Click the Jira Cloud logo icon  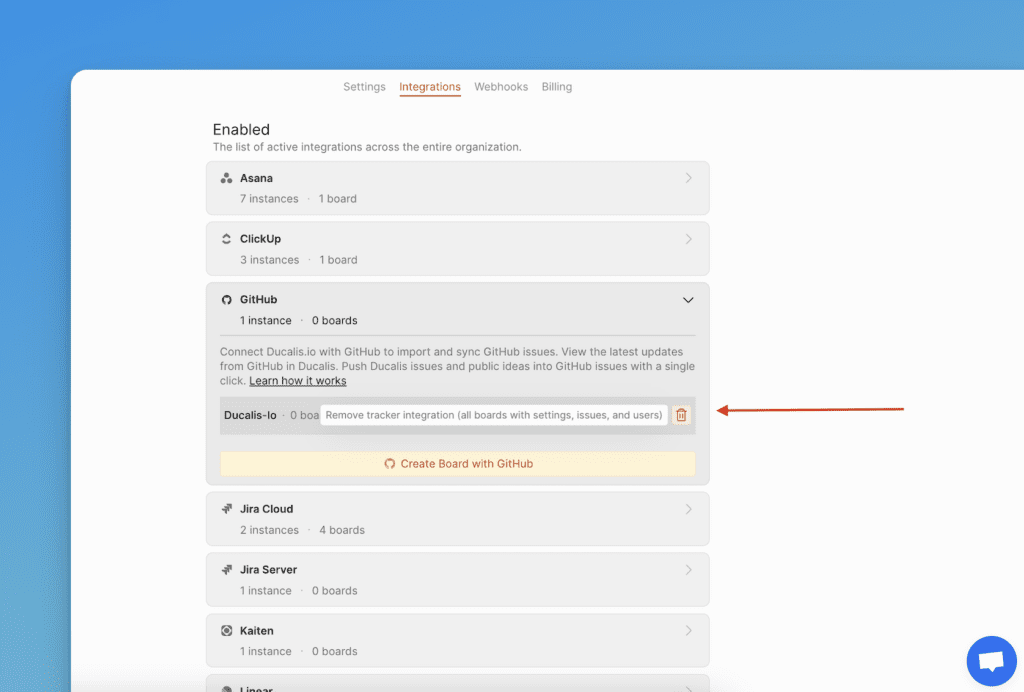click(227, 509)
